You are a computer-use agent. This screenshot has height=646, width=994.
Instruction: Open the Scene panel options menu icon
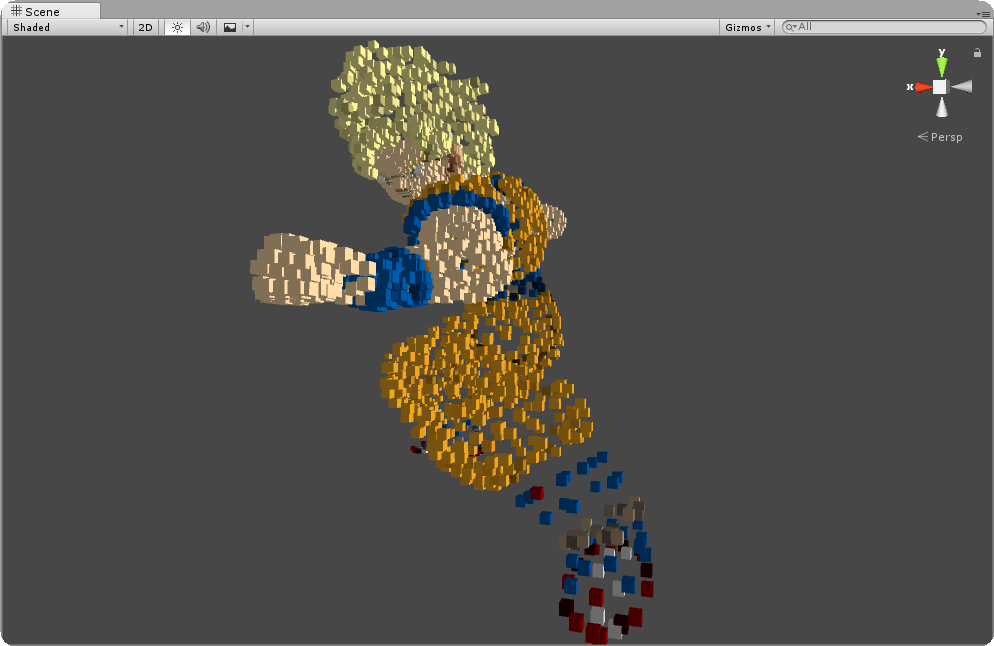click(x=982, y=14)
